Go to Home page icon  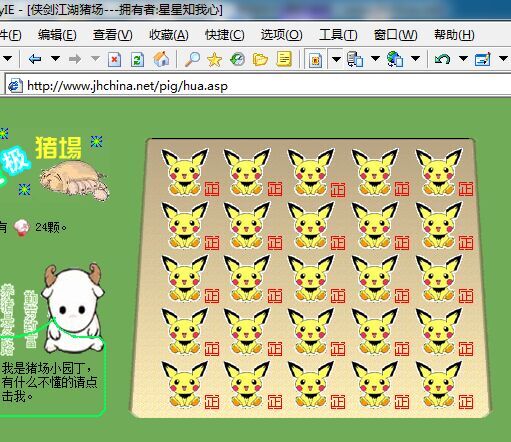161,59
